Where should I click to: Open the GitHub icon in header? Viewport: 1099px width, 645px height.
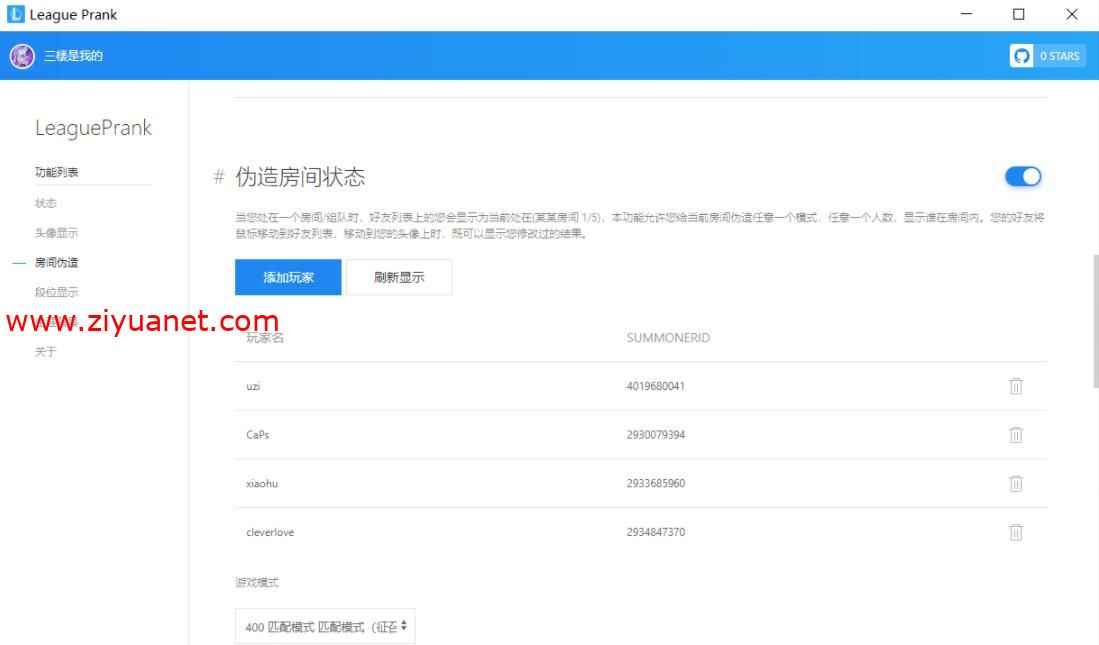point(1021,56)
